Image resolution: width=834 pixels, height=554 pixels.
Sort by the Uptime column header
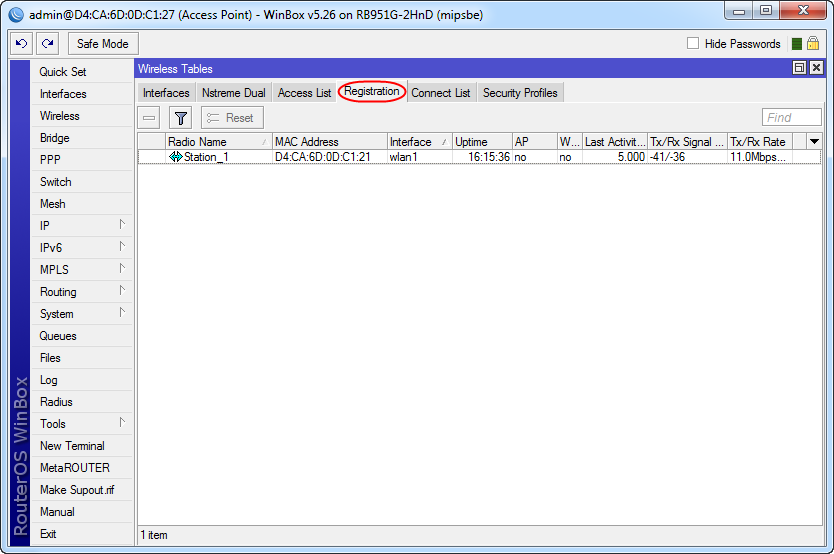point(482,141)
